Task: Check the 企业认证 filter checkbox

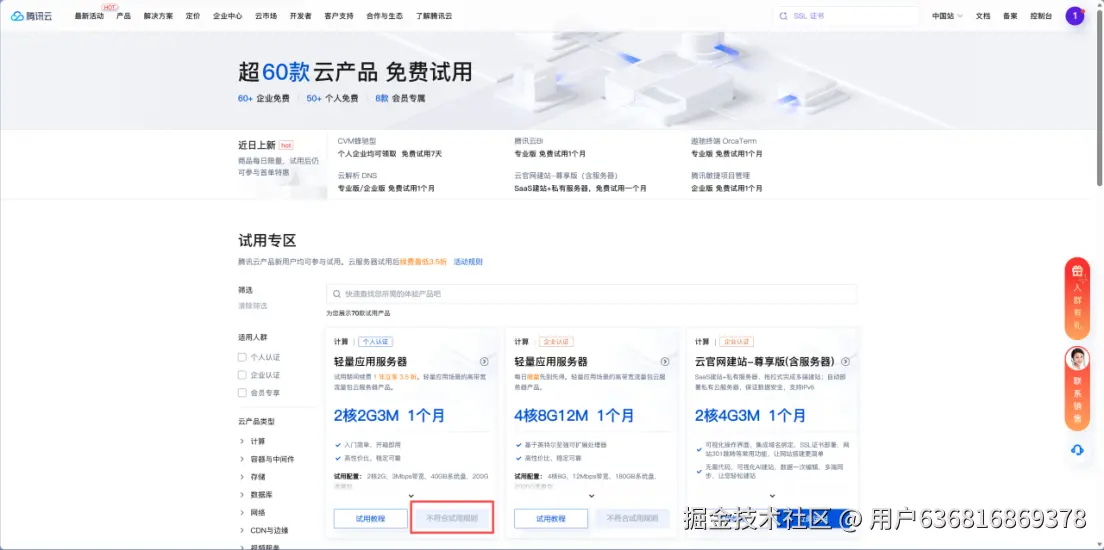Action: tap(242, 375)
